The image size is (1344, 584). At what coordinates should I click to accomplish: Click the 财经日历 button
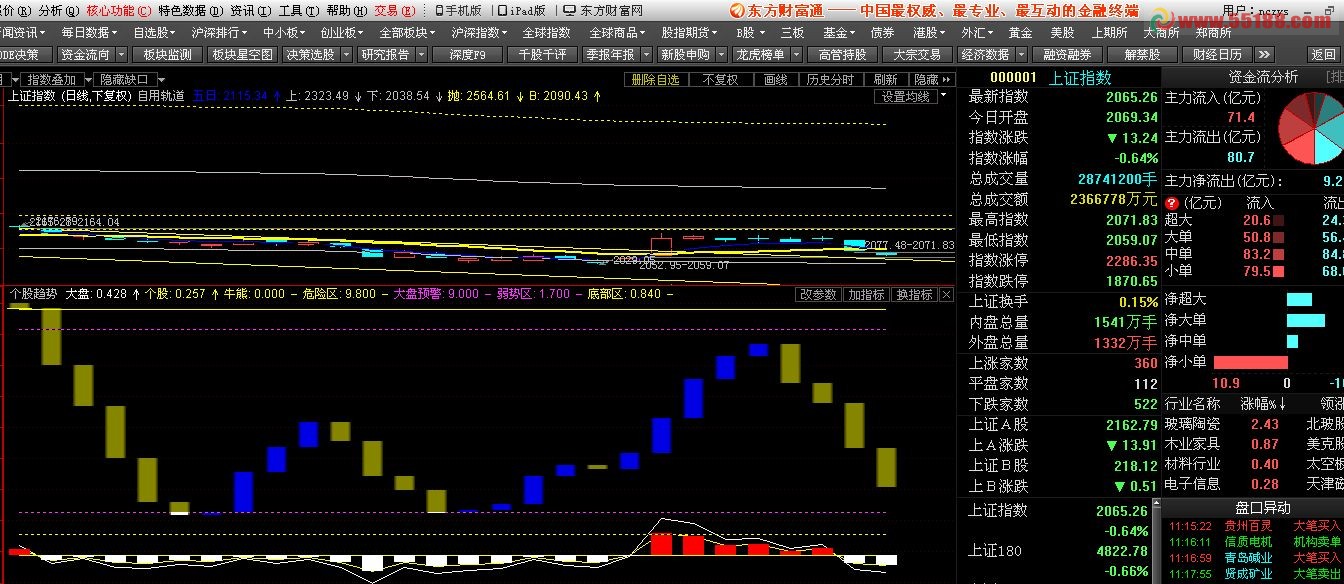click(1217, 55)
